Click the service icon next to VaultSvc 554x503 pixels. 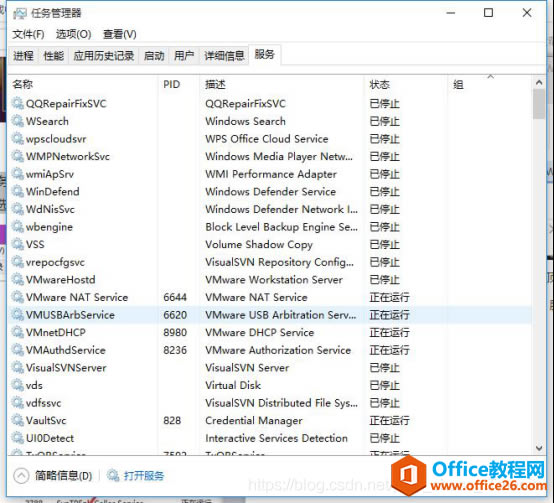coord(17,420)
